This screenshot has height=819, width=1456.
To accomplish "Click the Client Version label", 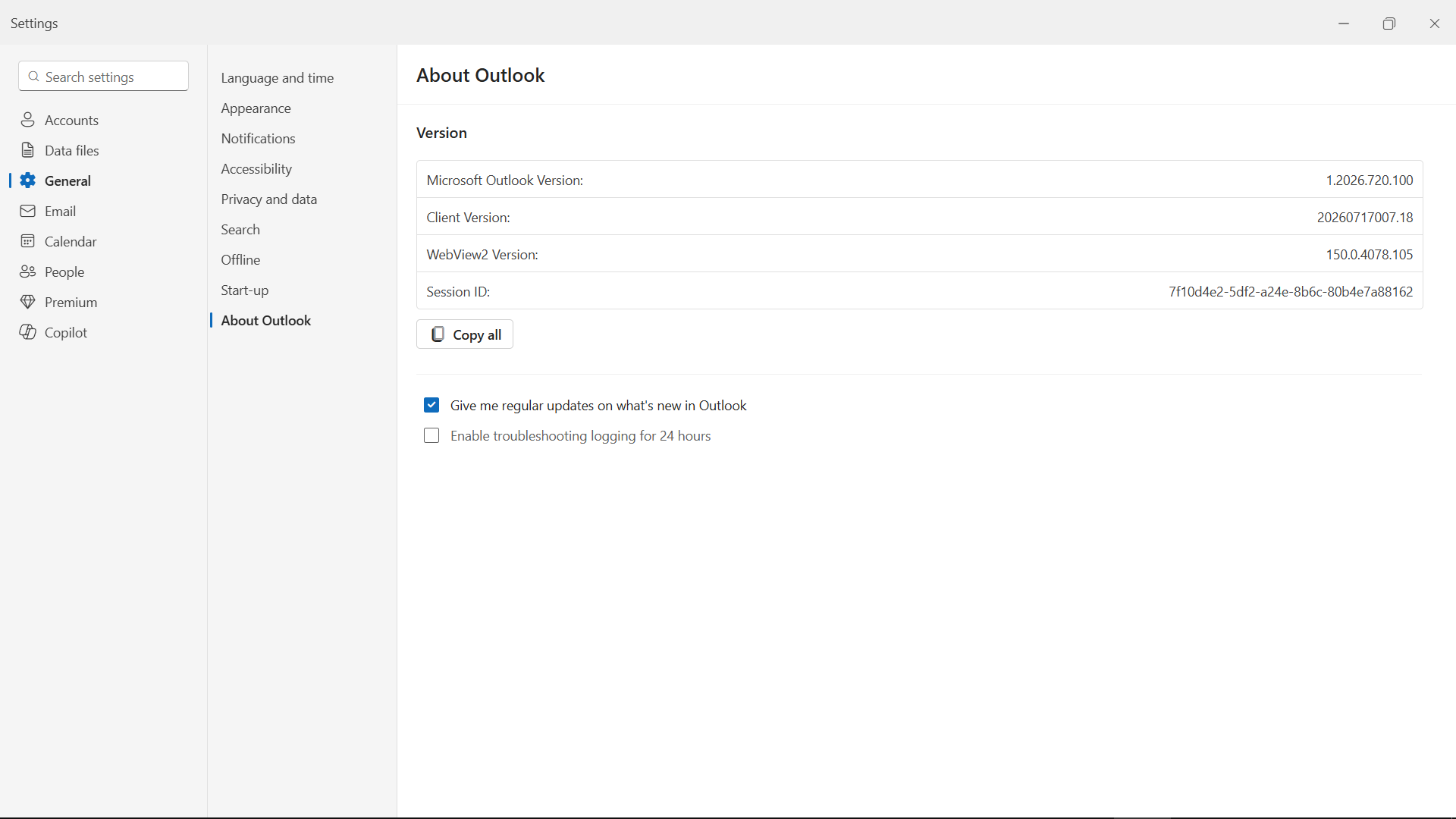I will click(468, 217).
